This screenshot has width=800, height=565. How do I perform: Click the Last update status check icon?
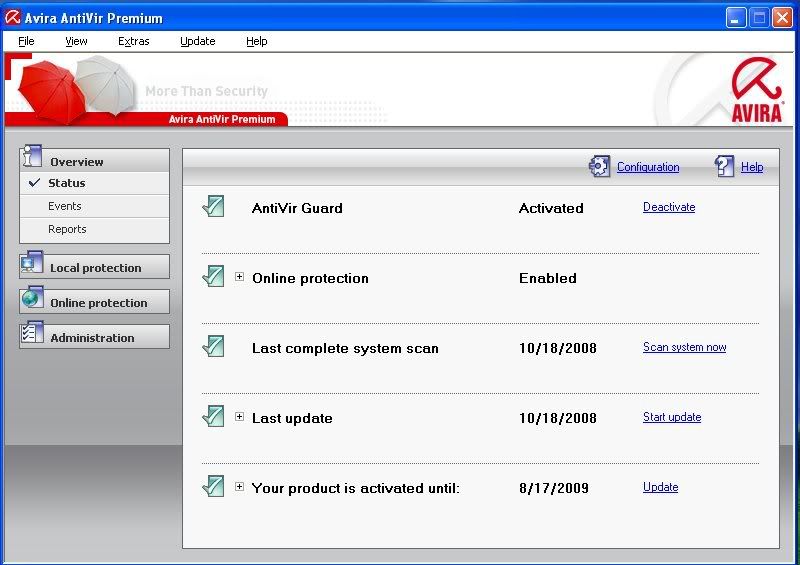coord(213,416)
